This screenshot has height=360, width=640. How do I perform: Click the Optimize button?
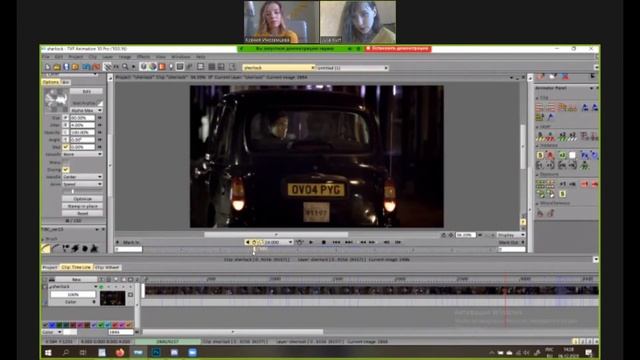82,199
